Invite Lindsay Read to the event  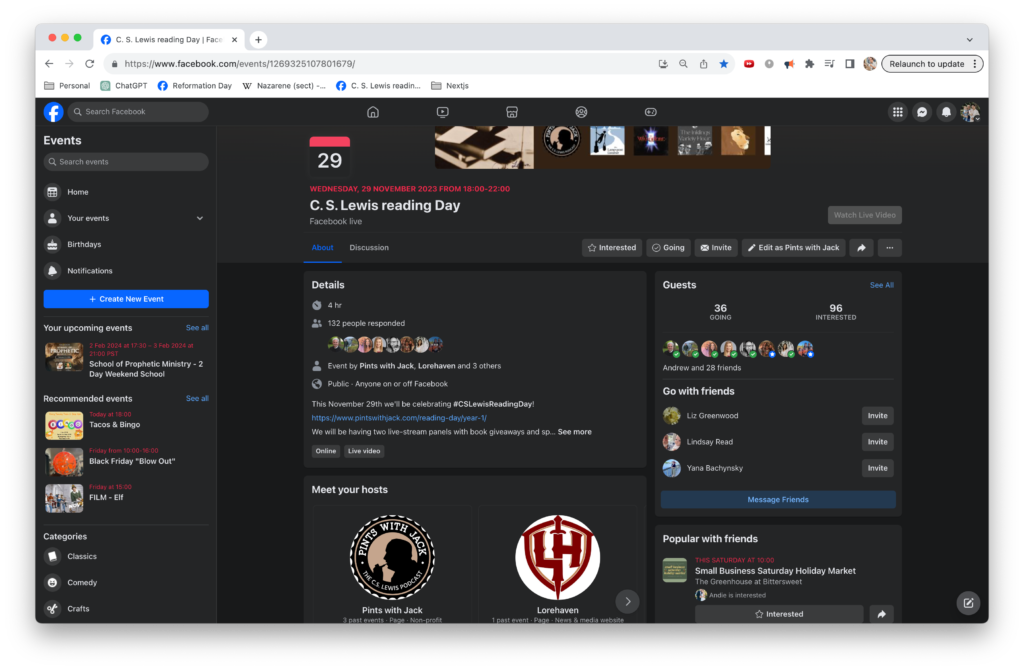pos(878,442)
